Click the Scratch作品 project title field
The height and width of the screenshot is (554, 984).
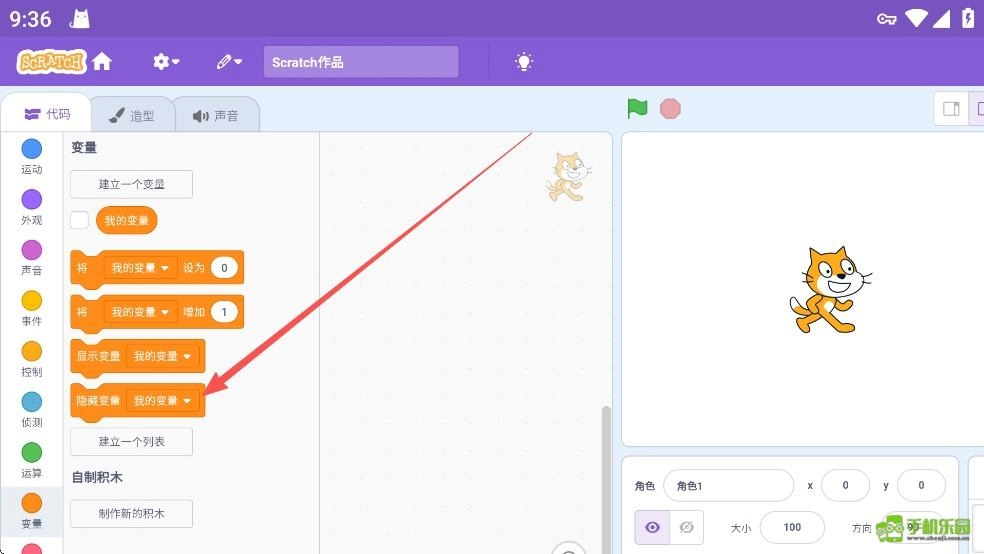pos(360,62)
